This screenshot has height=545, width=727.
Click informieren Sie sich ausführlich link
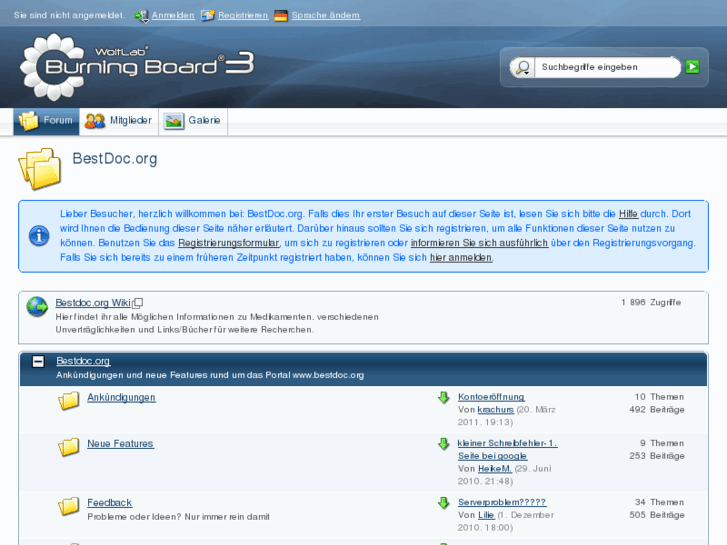479,243
